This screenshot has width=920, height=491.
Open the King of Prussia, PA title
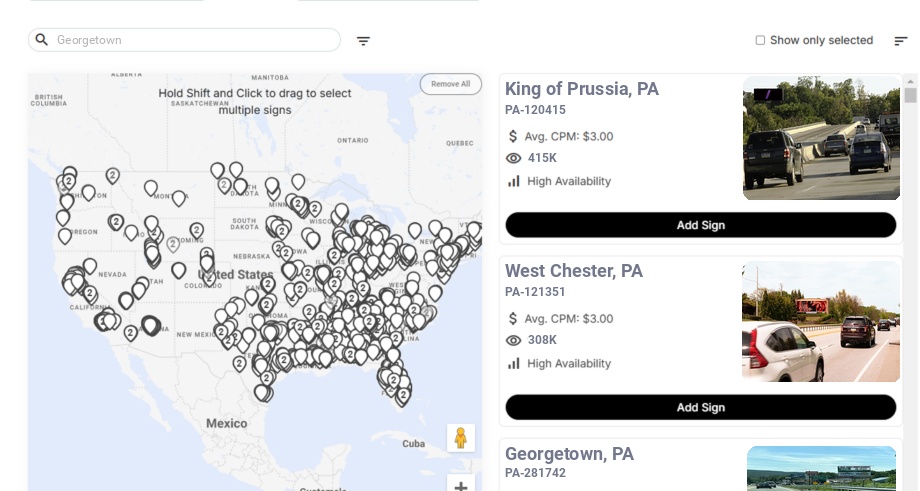coord(581,89)
